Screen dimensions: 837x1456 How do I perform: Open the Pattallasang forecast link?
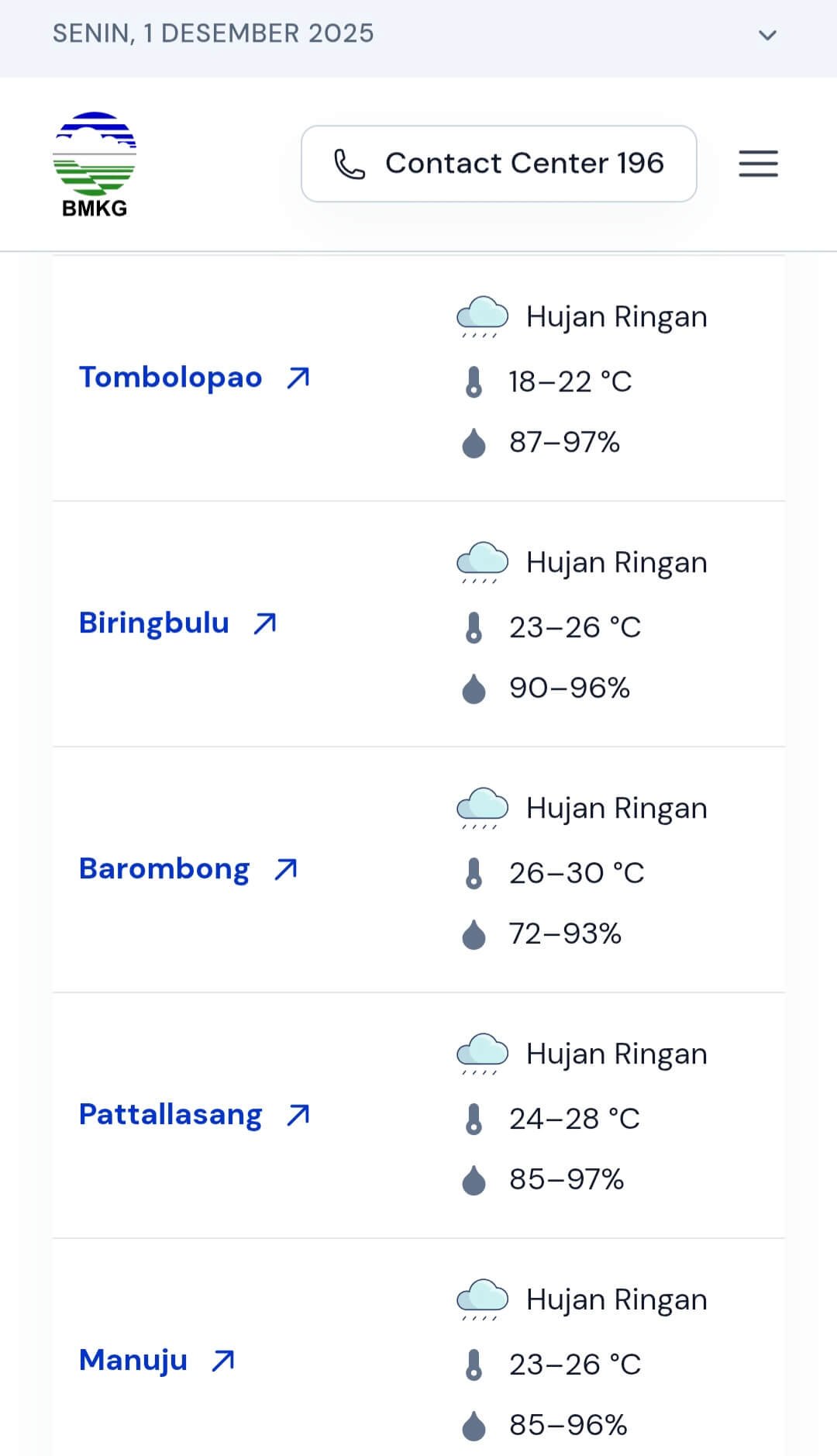(x=170, y=1115)
